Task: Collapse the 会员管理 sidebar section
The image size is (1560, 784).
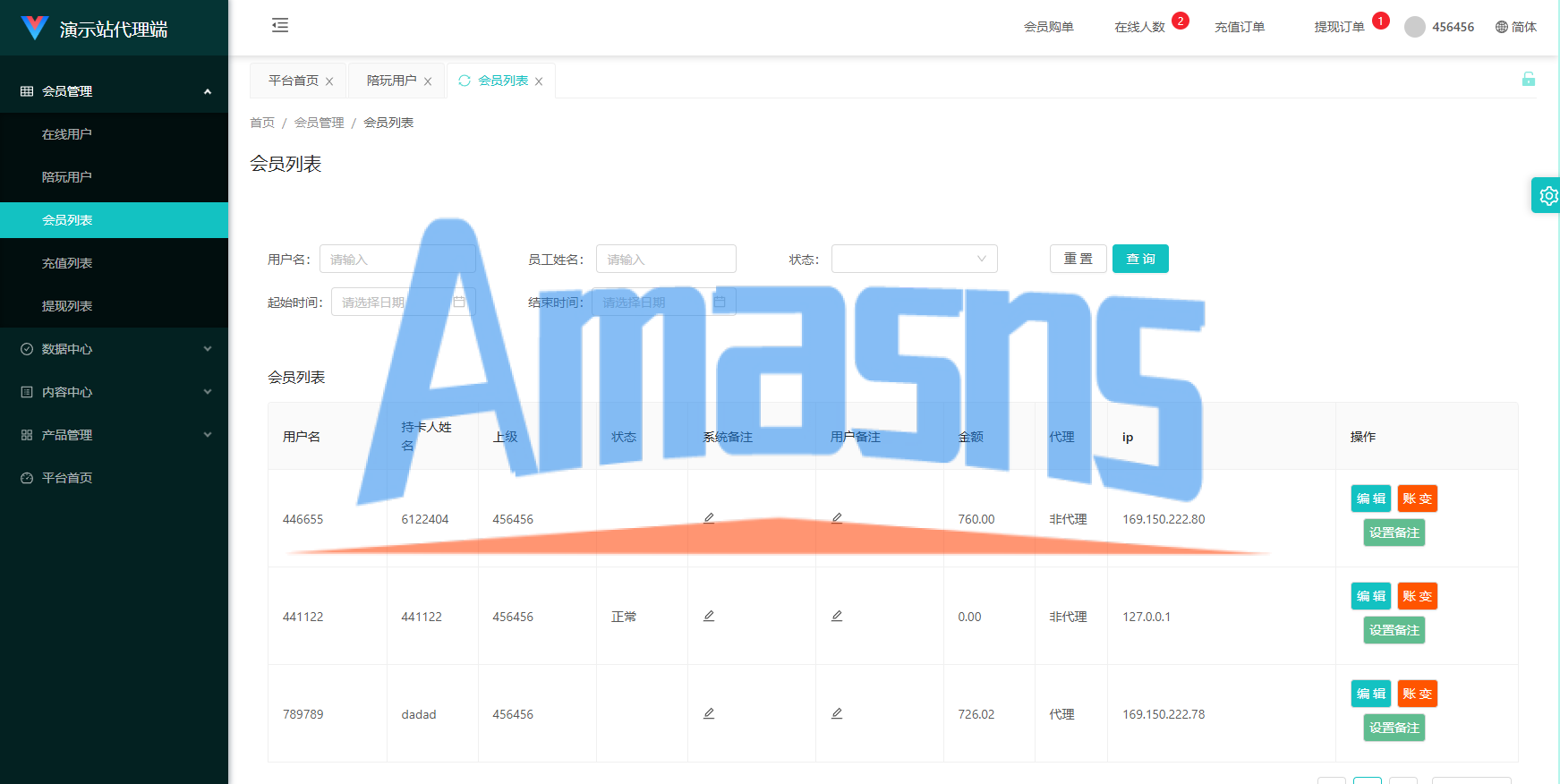Action: pyautogui.click(x=115, y=91)
